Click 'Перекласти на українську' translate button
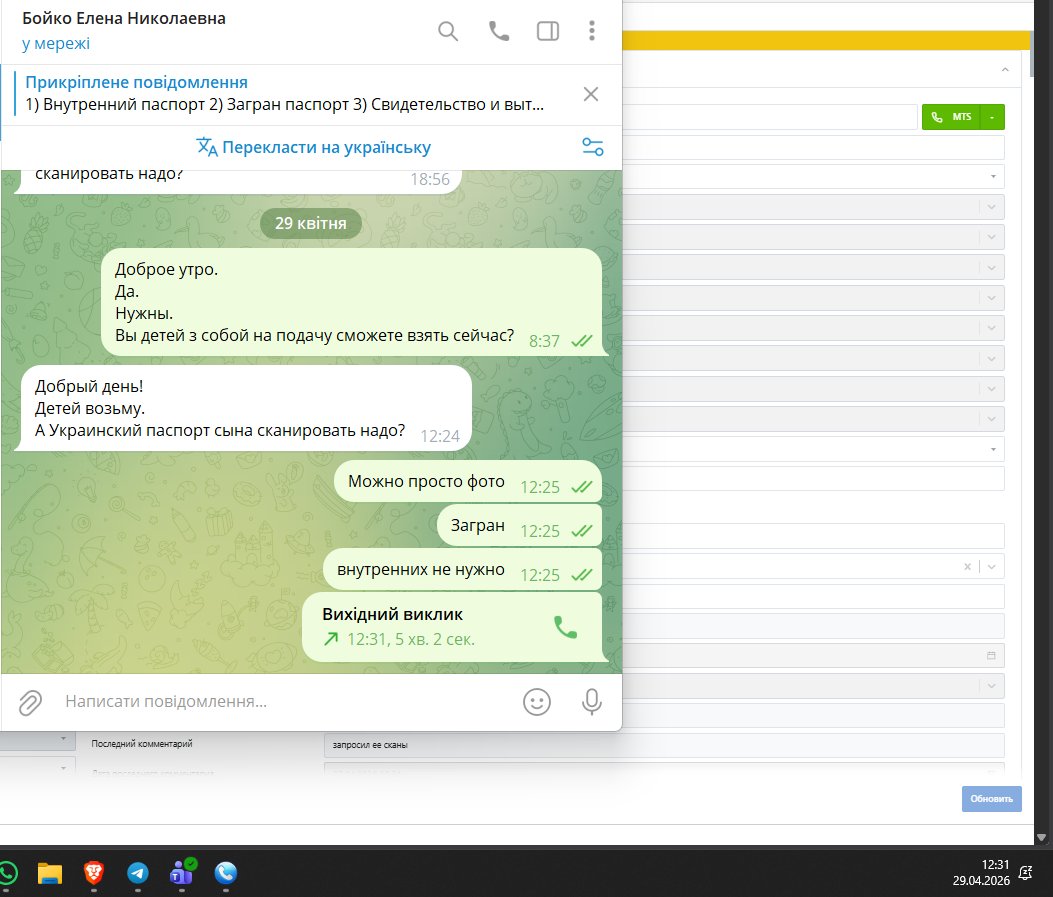Viewport: 1053px width, 897px height. pos(314,147)
